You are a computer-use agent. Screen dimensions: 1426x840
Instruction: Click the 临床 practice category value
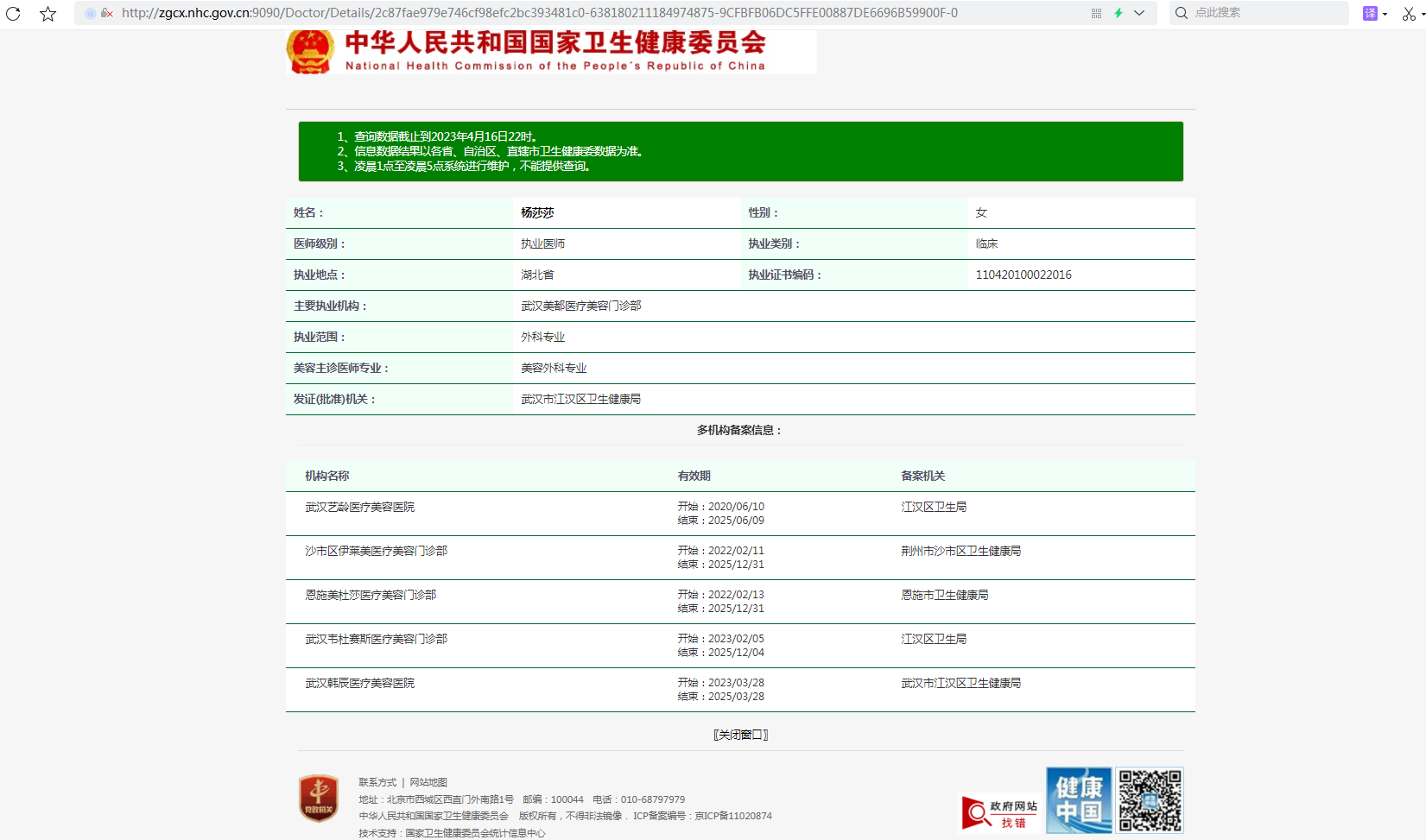pyautogui.click(x=986, y=243)
